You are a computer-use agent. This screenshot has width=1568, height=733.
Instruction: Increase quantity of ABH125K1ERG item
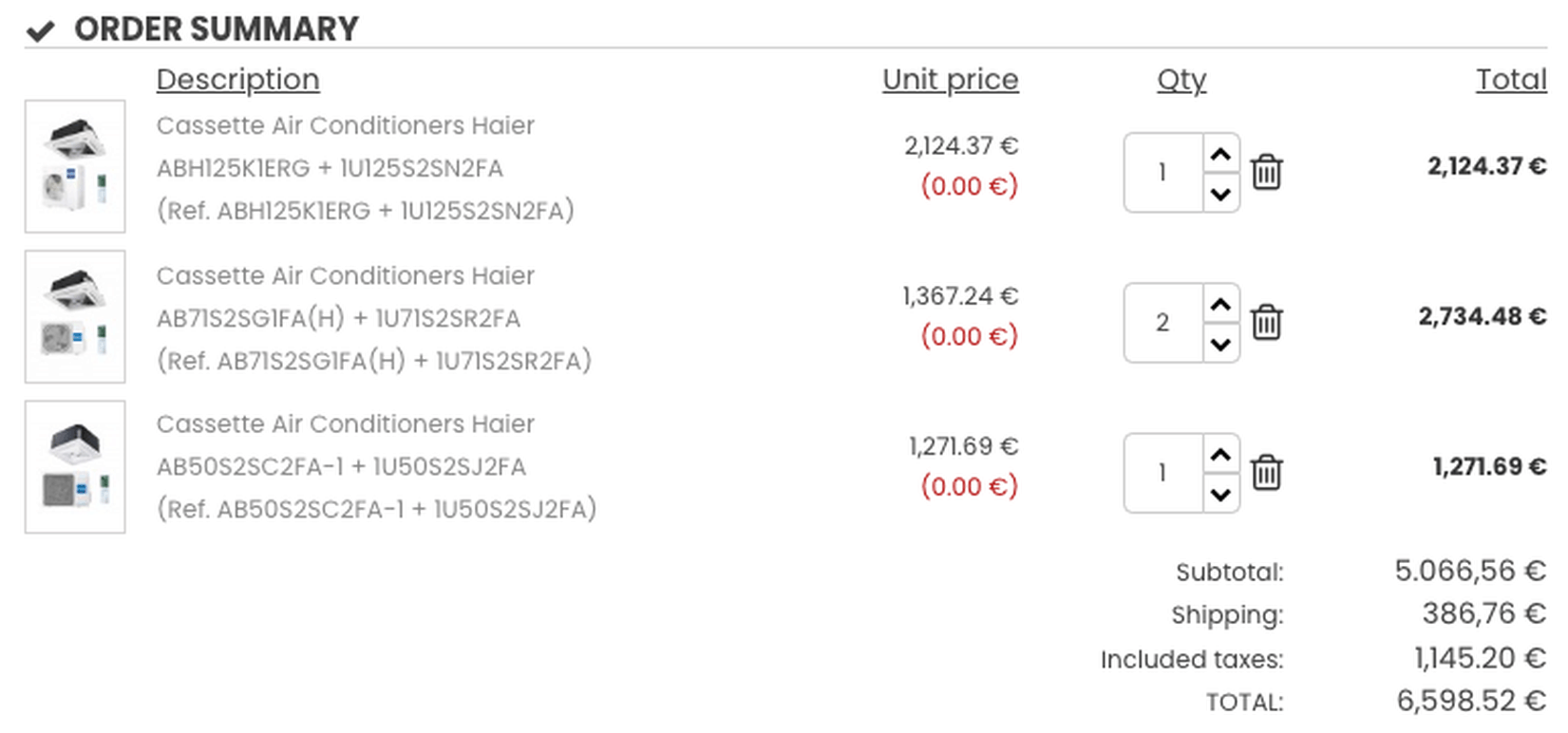click(1221, 154)
